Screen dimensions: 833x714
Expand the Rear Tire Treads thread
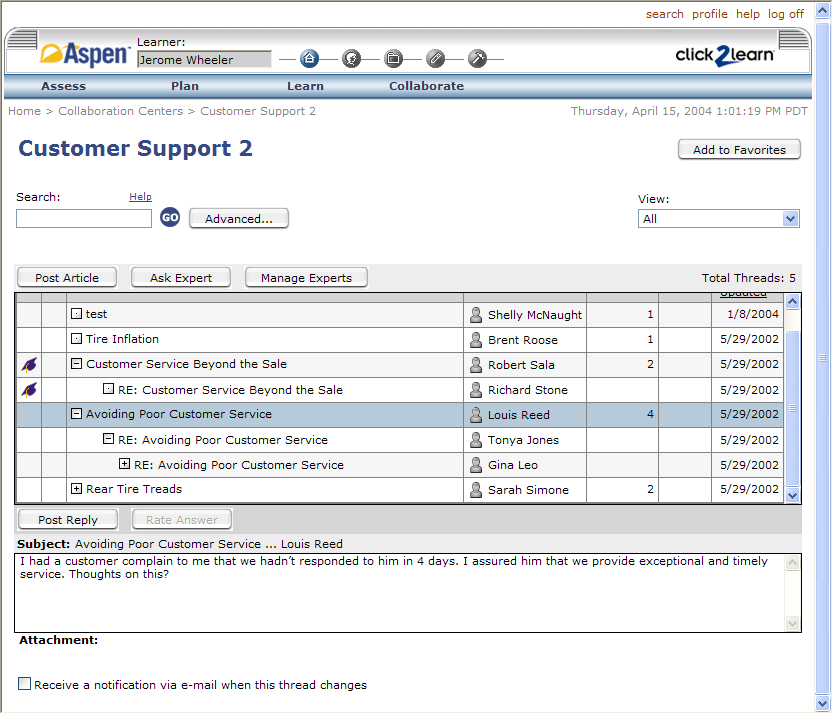76,489
